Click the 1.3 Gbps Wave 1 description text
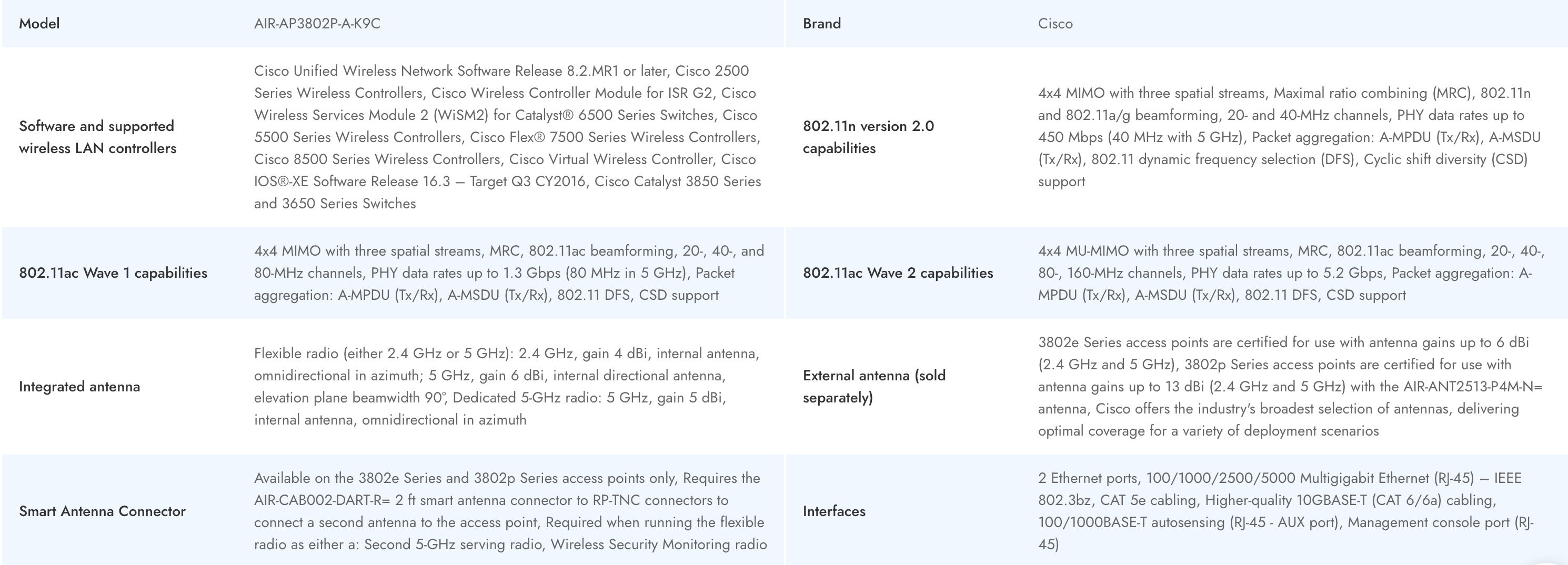The height and width of the screenshot is (565, 1568). coord(508,273)
